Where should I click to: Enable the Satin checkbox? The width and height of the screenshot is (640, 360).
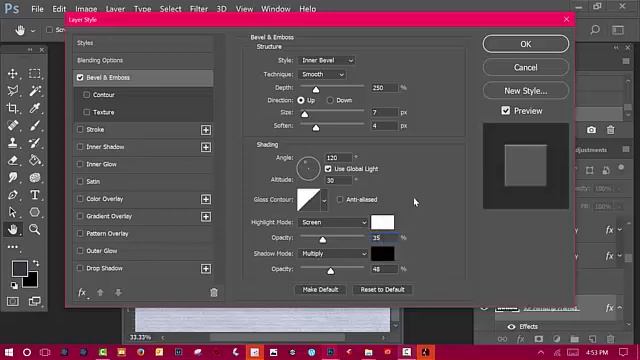tap(80, 181)
